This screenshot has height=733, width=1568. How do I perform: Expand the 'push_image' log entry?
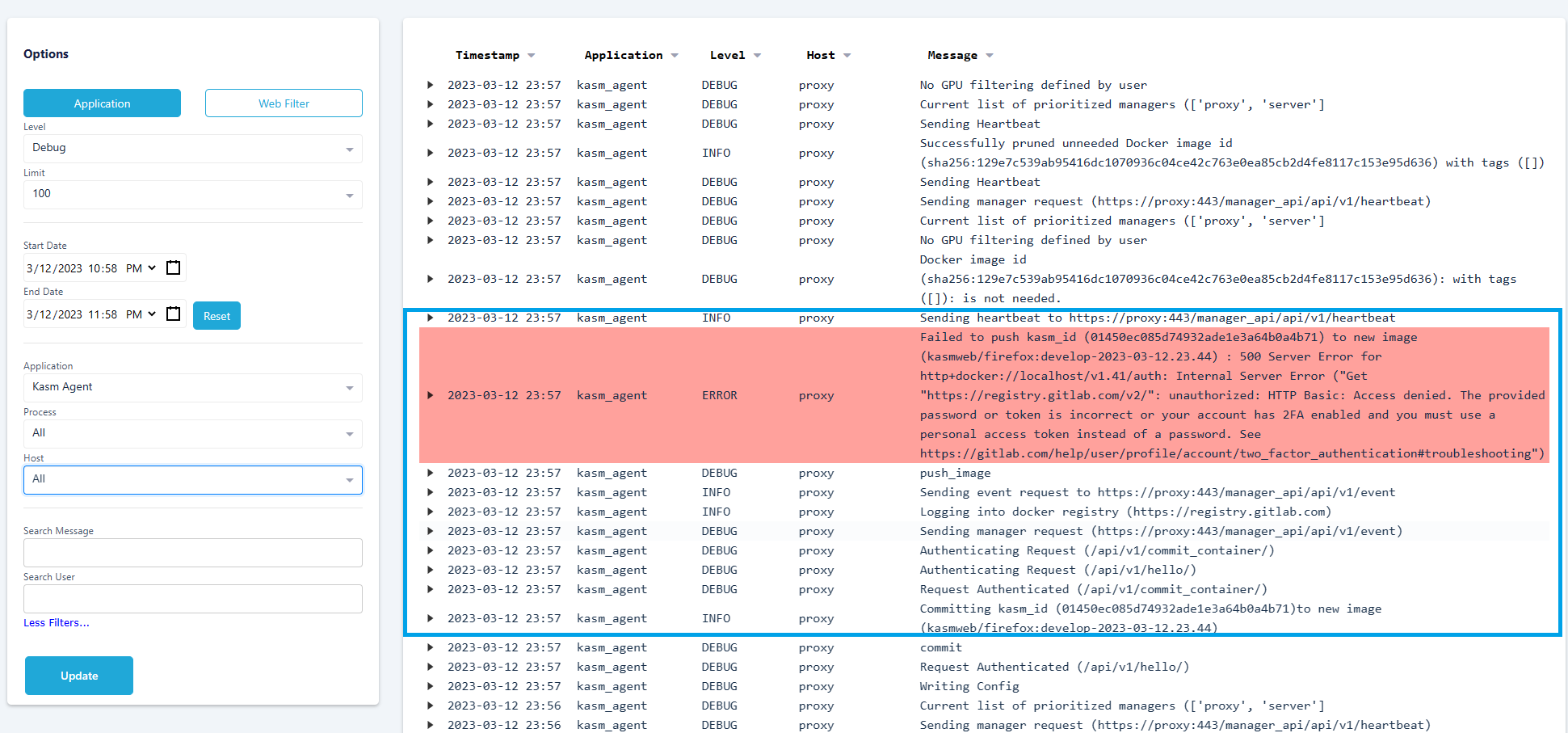[431, 473]
